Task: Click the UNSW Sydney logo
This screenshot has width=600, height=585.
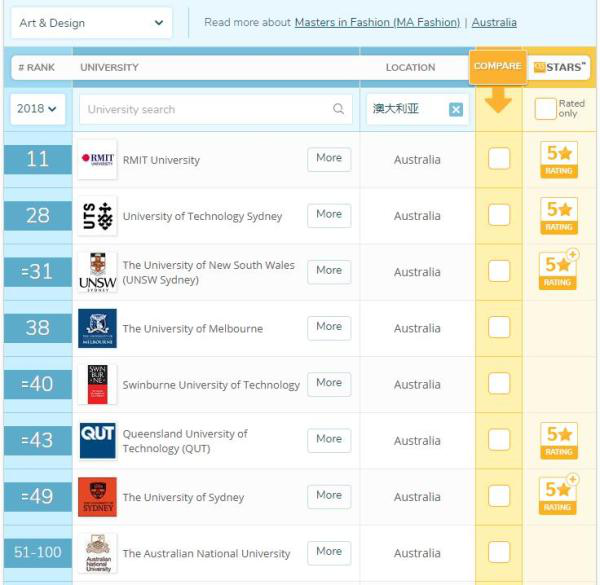Action: click(97, 272)
